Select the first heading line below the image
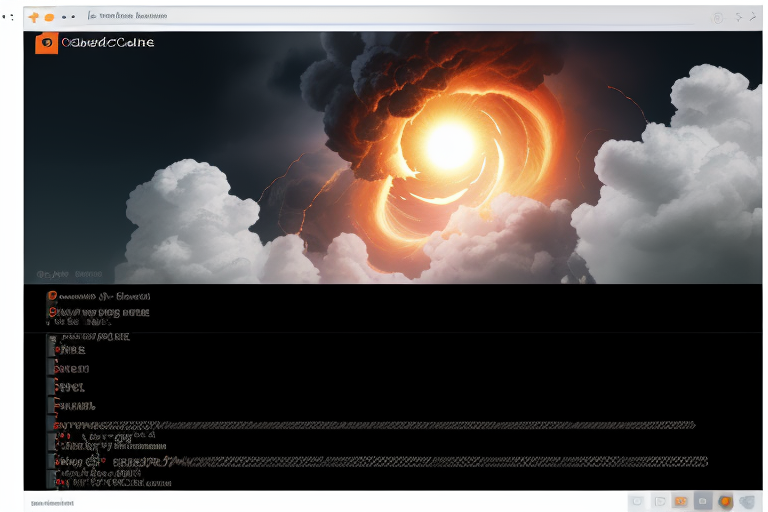 100,296
